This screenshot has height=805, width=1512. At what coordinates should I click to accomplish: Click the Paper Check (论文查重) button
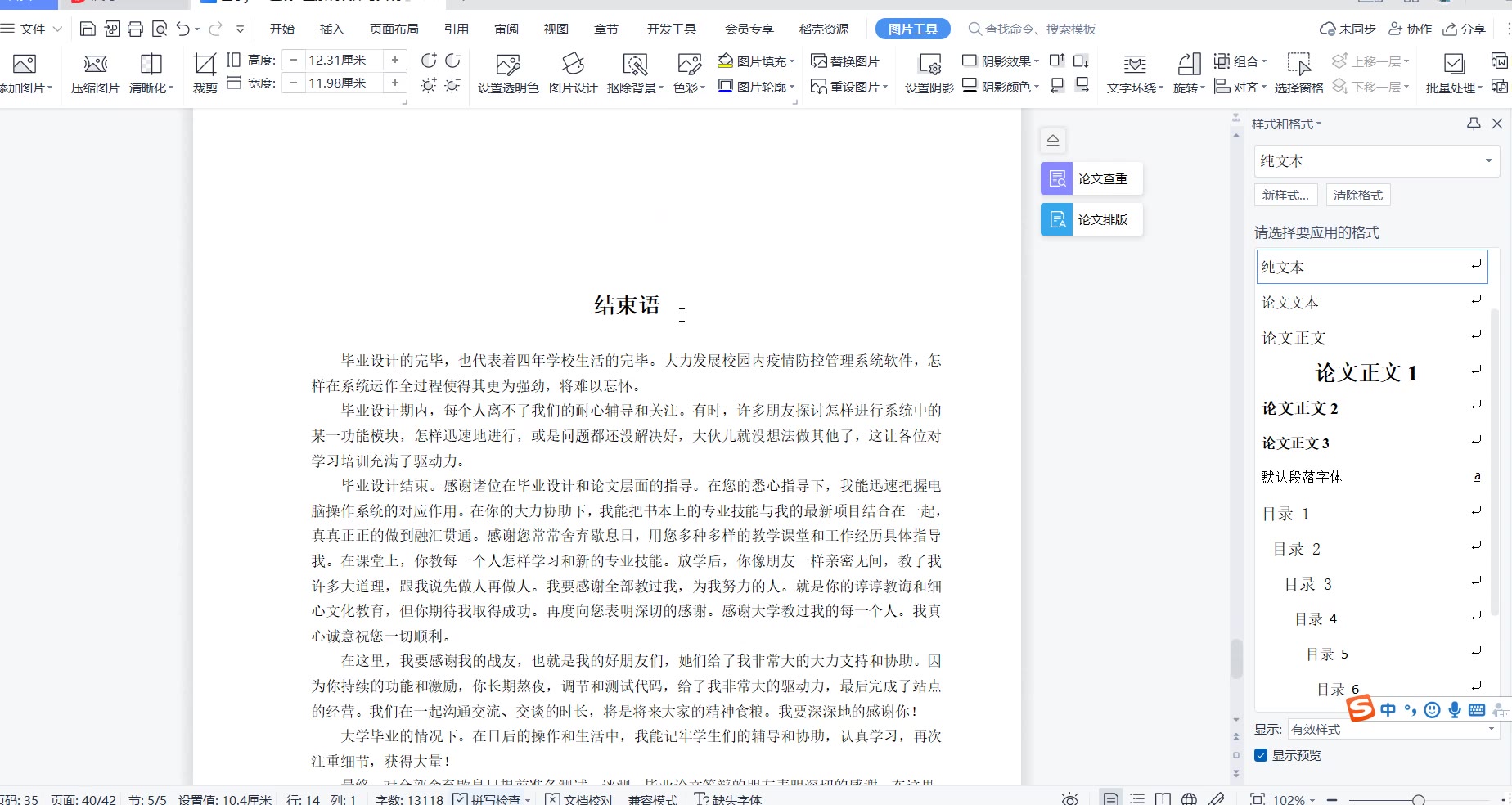coord(1091,178)
